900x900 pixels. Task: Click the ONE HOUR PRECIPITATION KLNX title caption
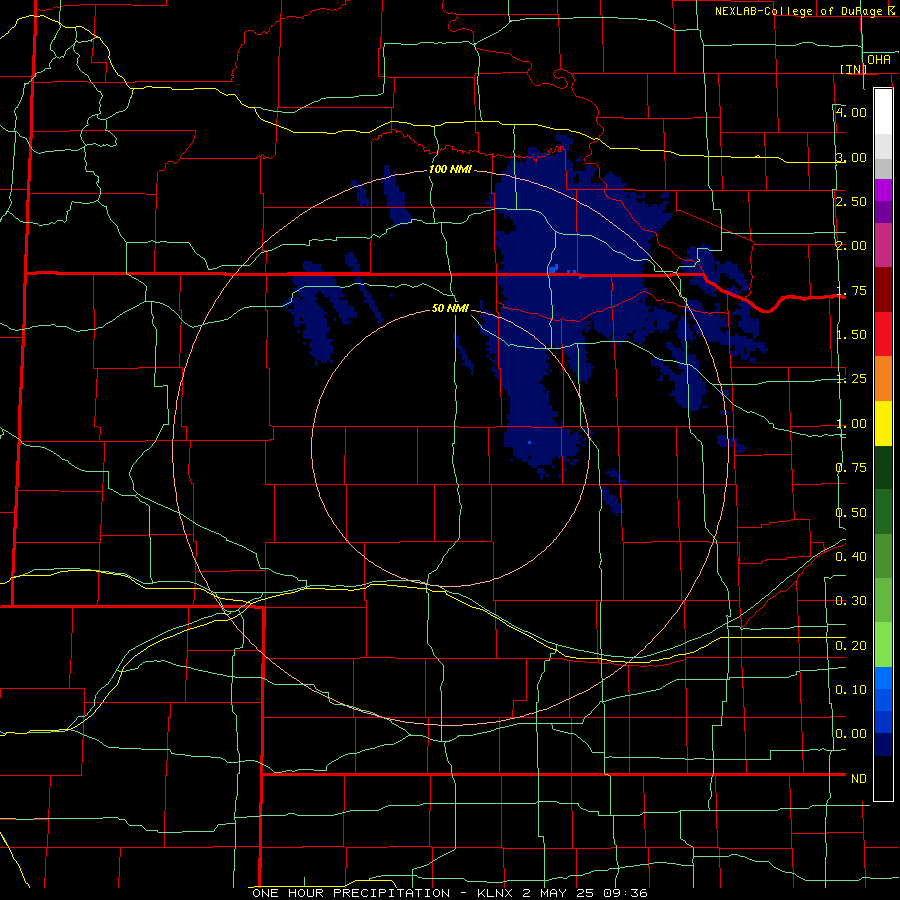click(450, 893)
